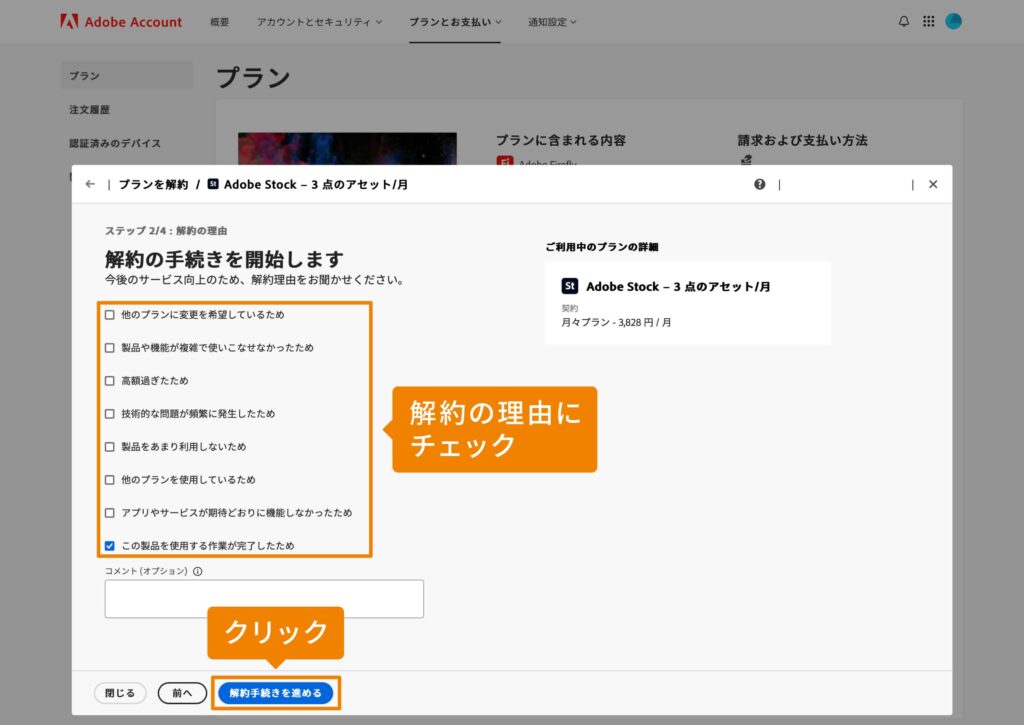Screen dimensions: 1024x725
Task: Check アプリやサービスが期待どおりに機能しなかったため
Action: pyautogui.click(x=110, y=513)
